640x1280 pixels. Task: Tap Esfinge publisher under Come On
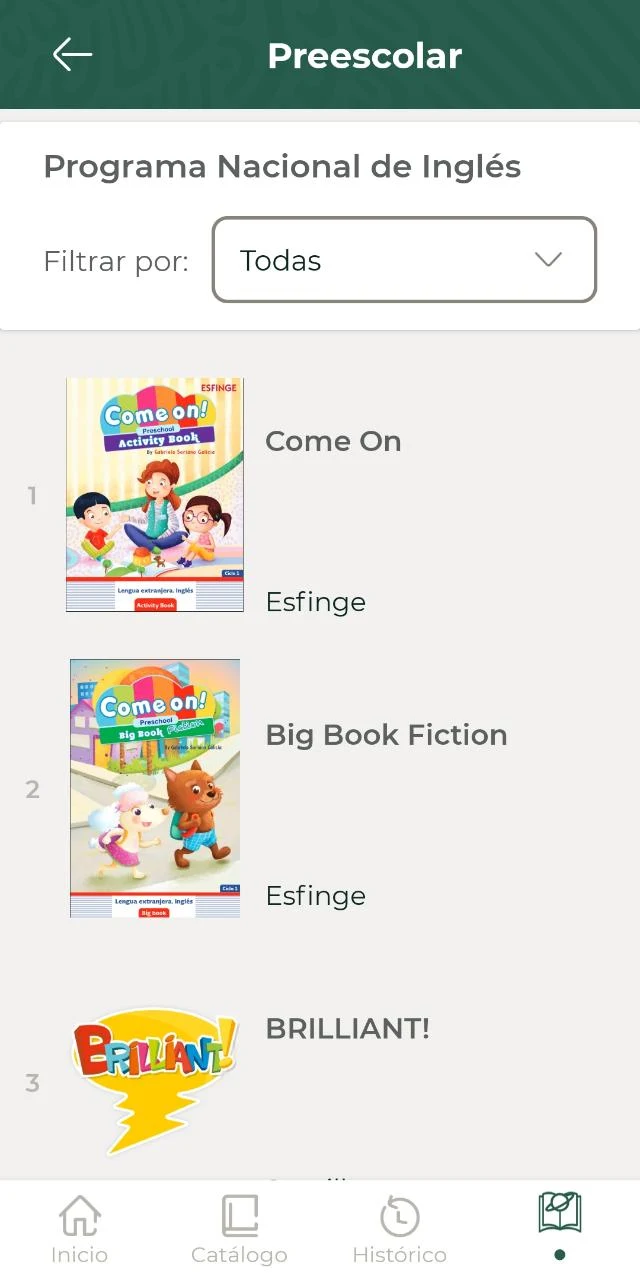click(315, 602)
